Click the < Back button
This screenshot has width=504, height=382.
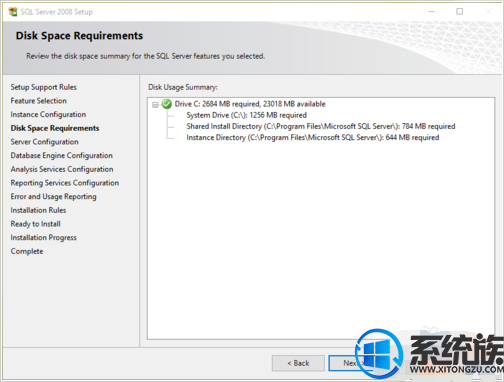point(298,363)
